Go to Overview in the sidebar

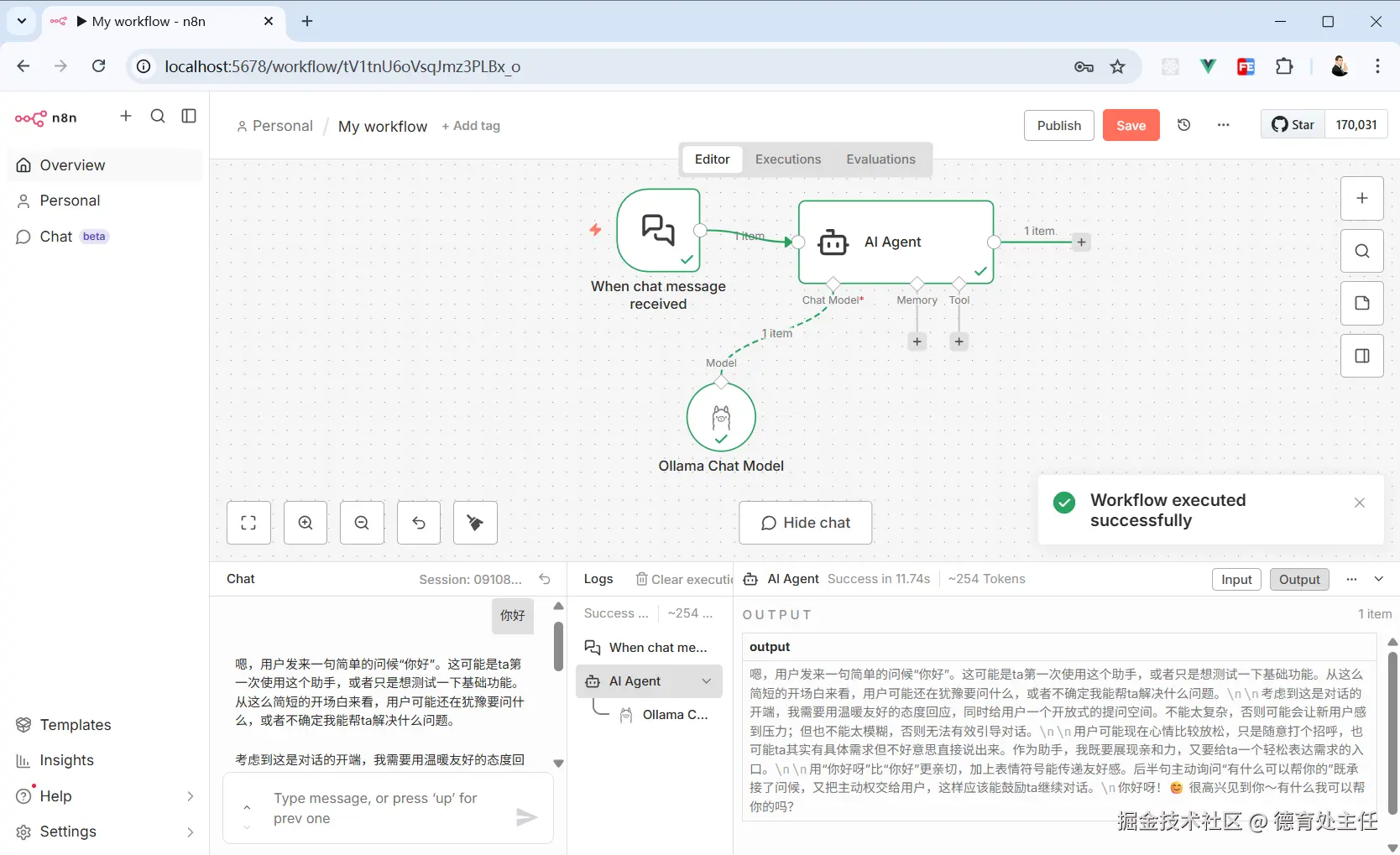click(105, 165)
